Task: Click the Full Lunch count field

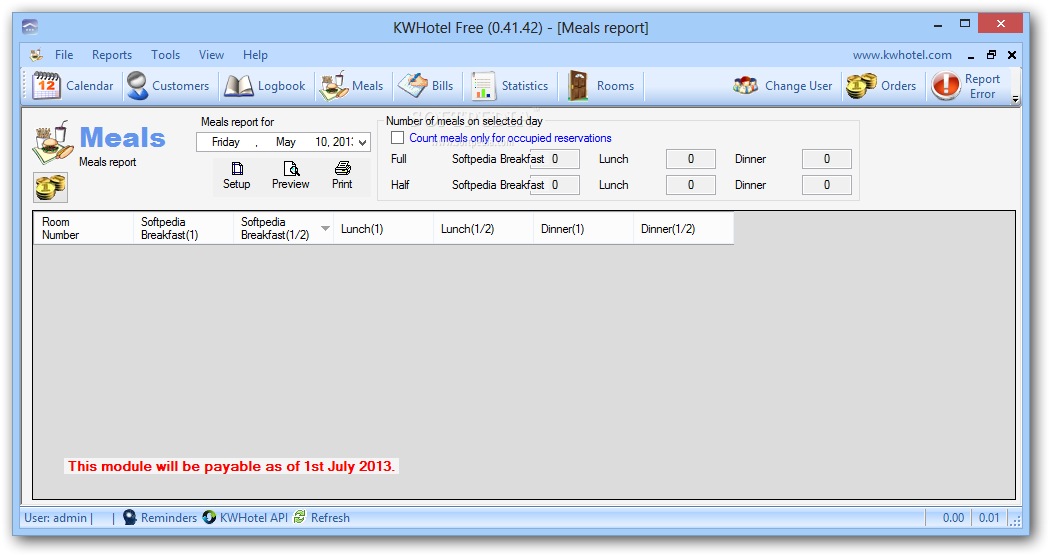Action: point(691,159)
